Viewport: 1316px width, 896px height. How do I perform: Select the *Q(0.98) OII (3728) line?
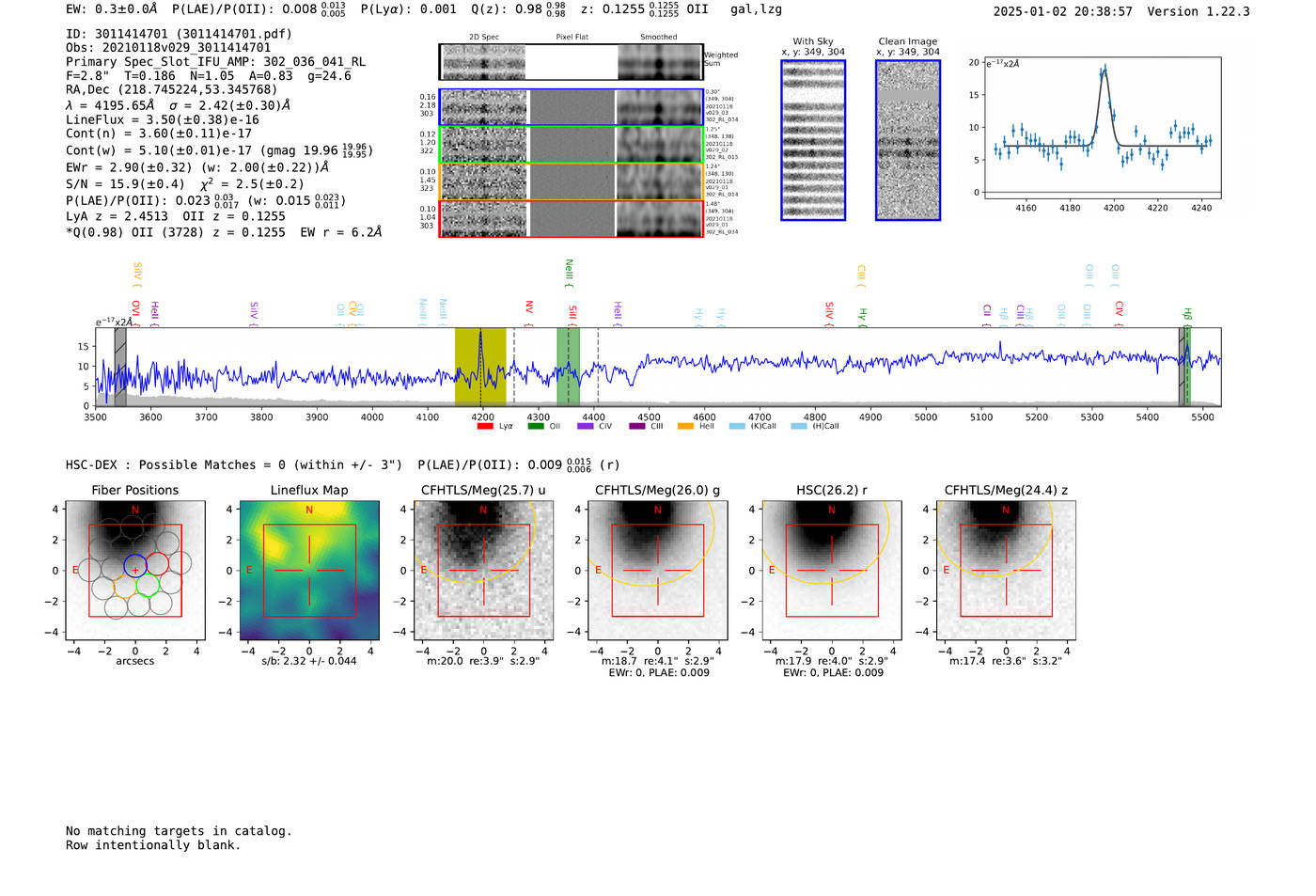pyautogui.click(x=224, y=231)
